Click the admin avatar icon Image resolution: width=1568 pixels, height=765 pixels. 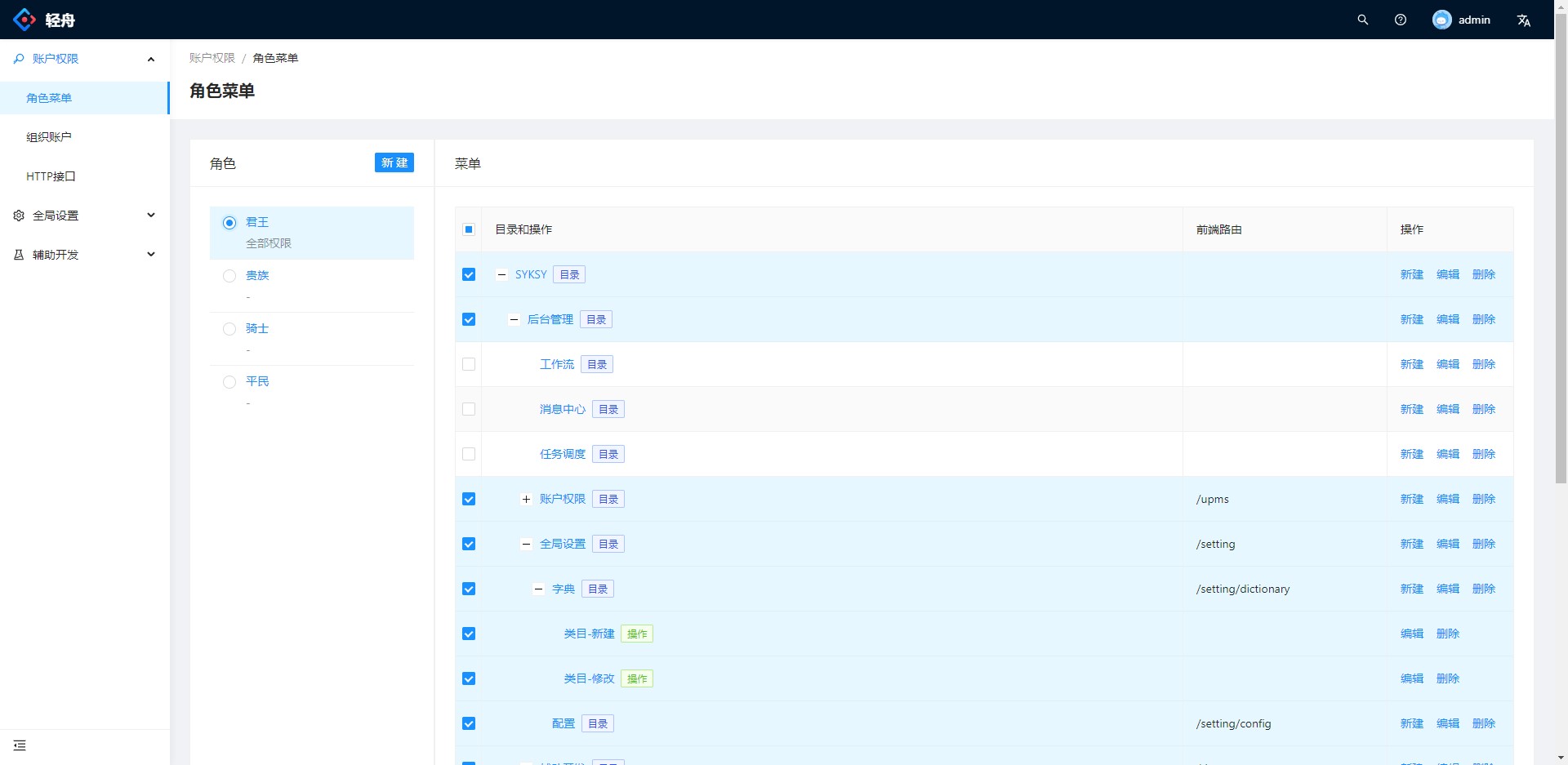pos(1442,20)
